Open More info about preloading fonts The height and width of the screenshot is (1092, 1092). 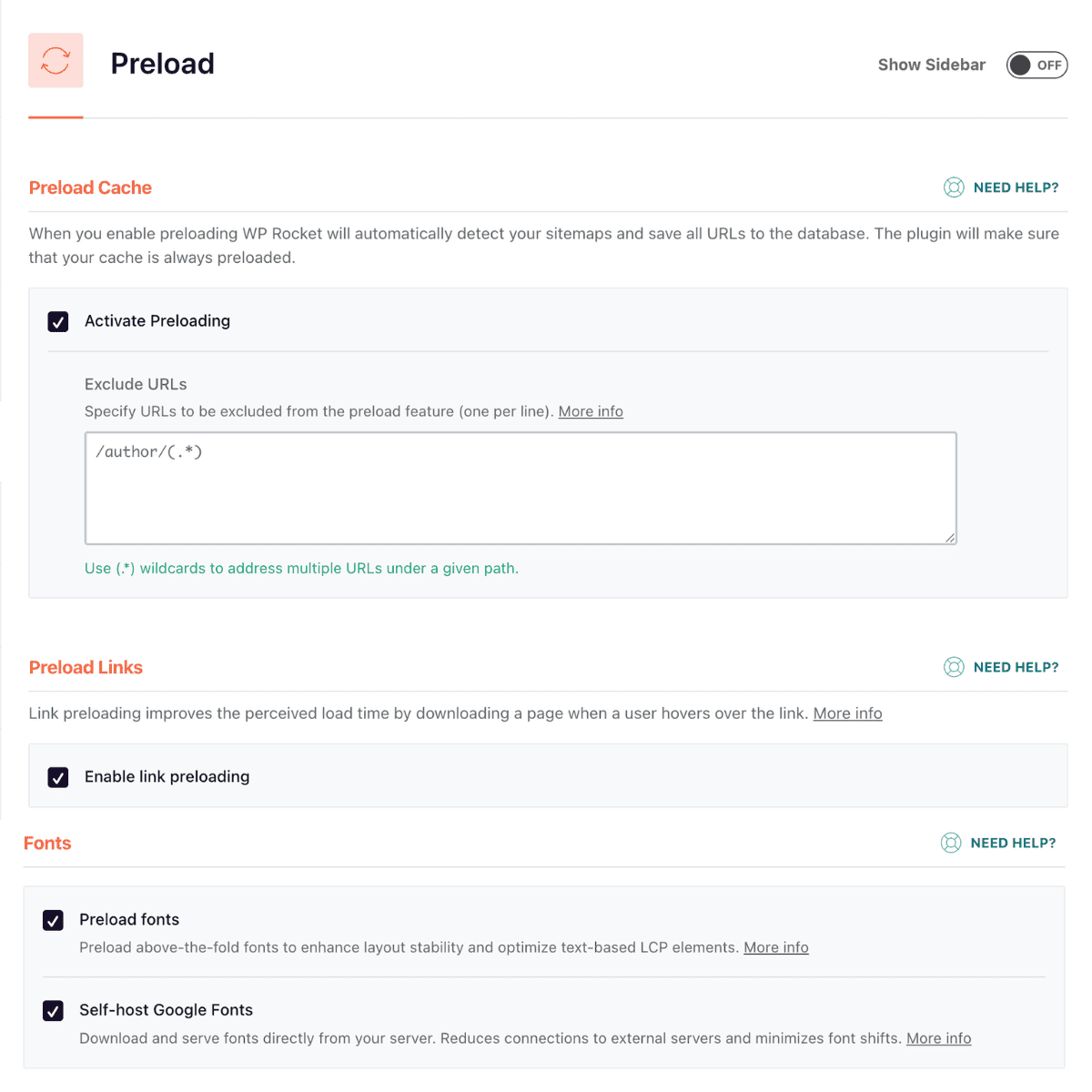tap(775, 947)
